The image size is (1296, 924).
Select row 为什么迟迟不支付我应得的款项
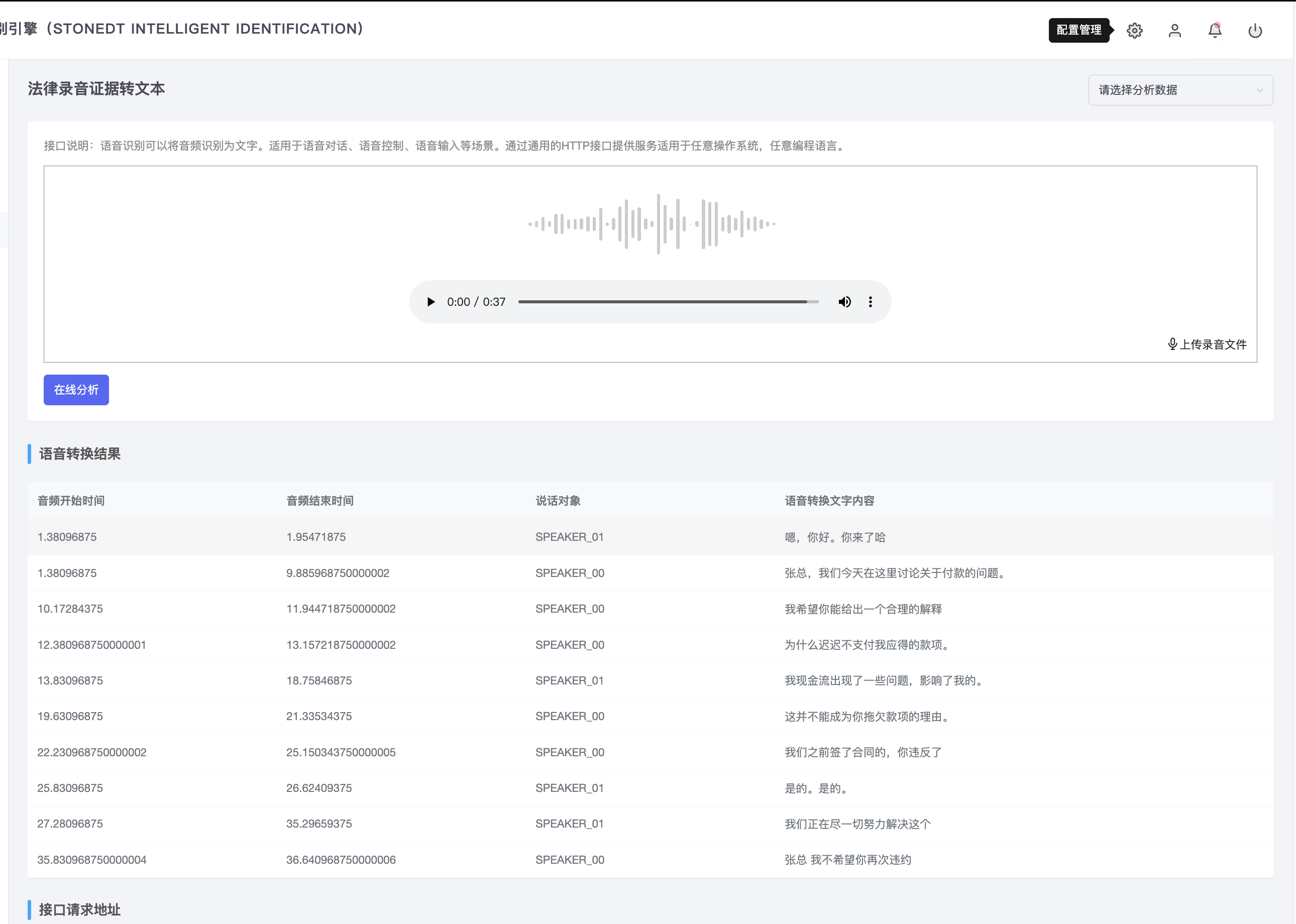pos(866,645)
